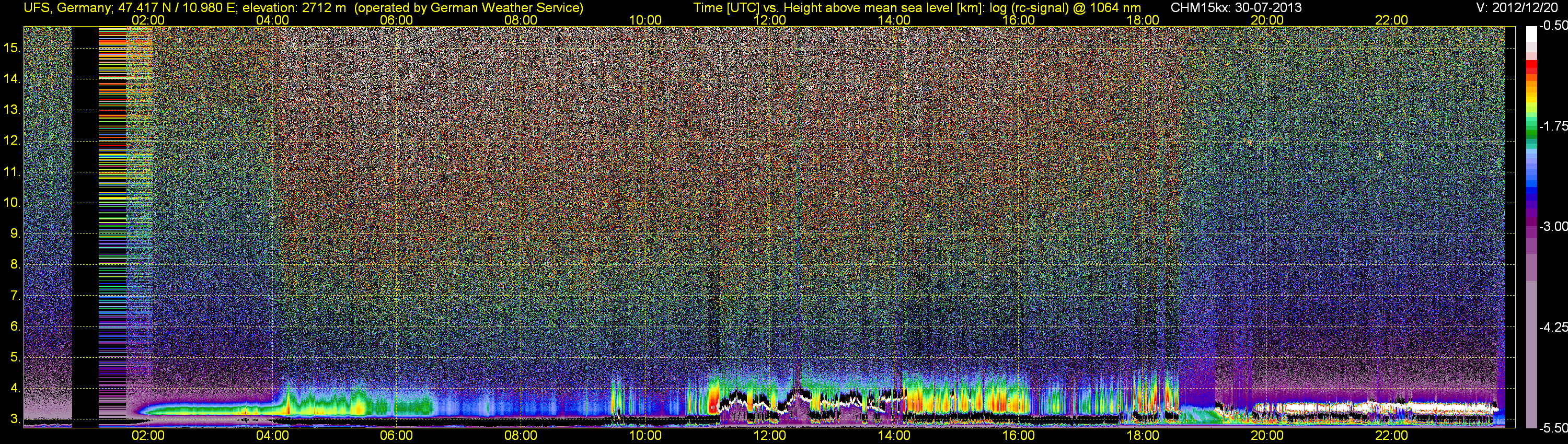Click the 'Time [UTC] vs. Height' plot title
This screenshot has width=1568, height=444.
coord(757,8)
